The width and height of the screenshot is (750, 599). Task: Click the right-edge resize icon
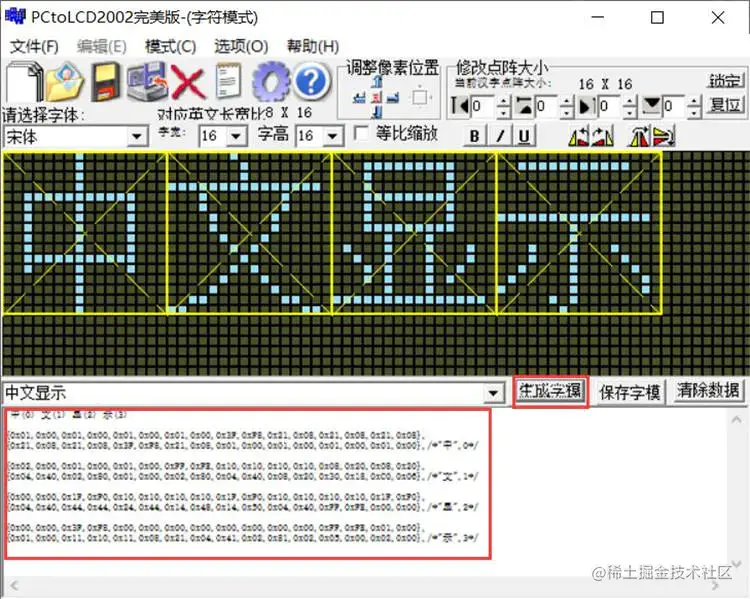point(587,106)
